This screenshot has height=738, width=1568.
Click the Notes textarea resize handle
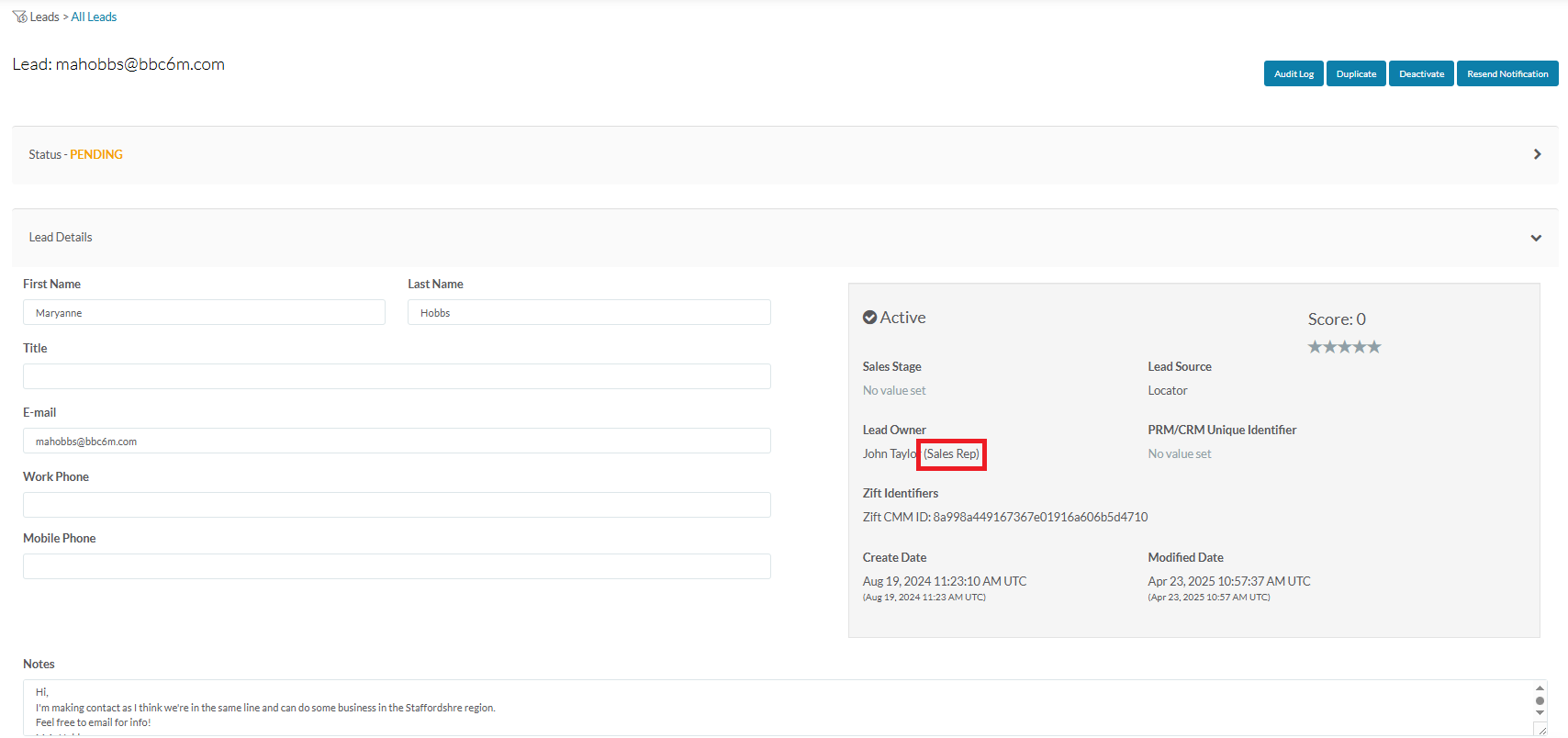click(1540, 729)
